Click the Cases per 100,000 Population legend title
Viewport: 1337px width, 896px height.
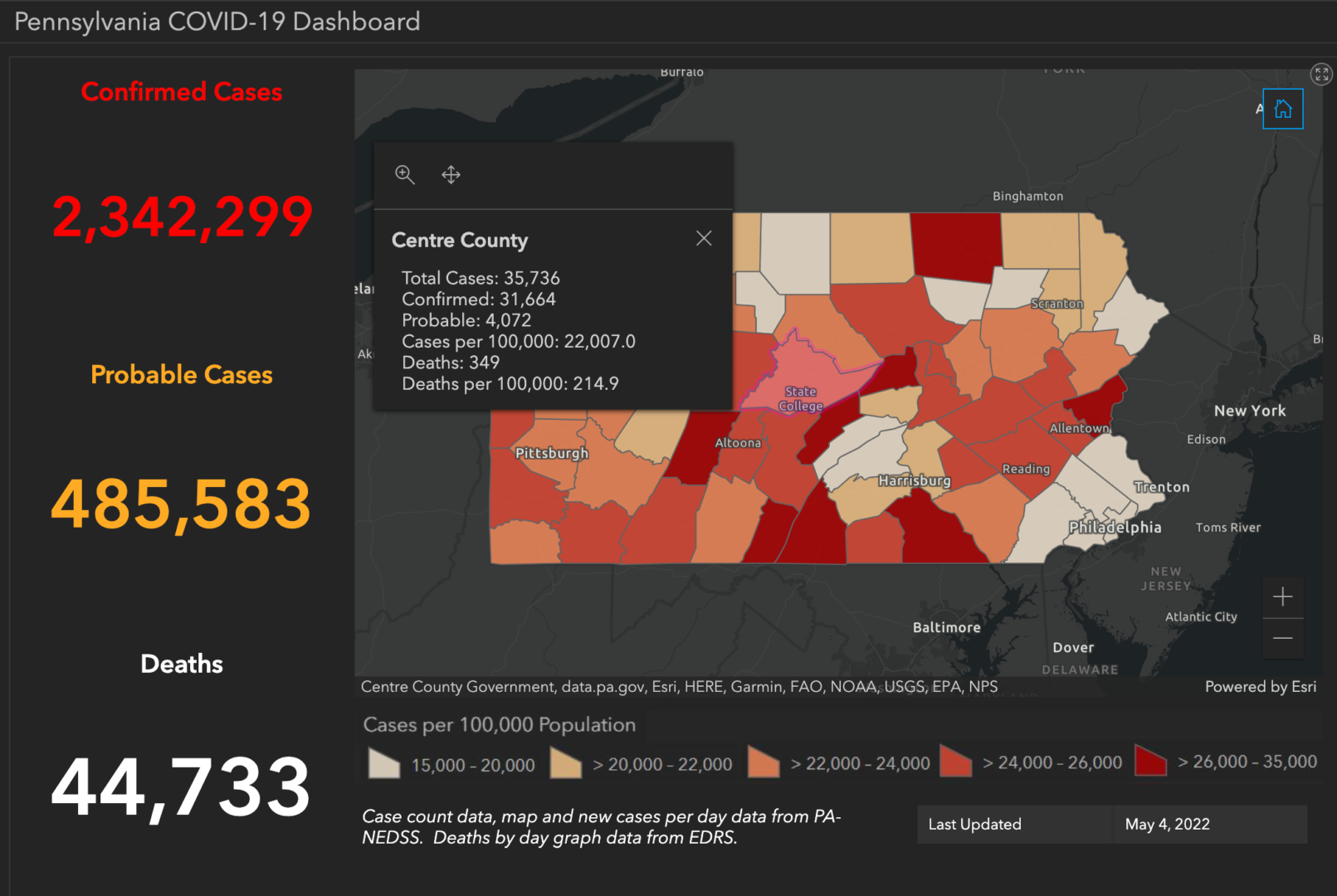click(500, 724)
